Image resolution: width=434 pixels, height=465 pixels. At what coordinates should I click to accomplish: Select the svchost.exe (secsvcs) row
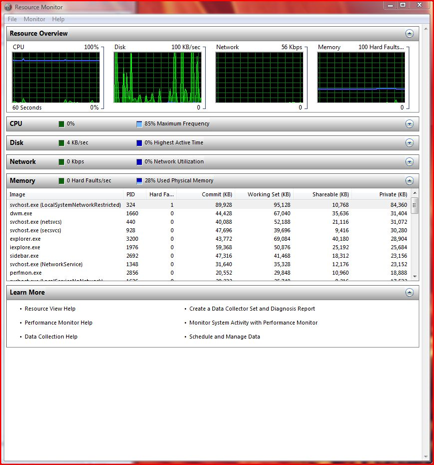[x=209, y=230]
